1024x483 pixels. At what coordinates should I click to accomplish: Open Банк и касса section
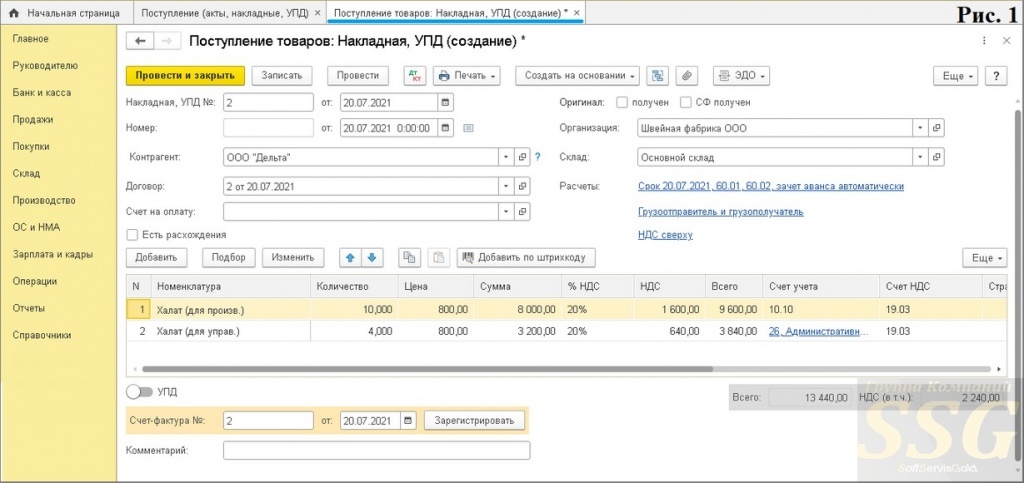coord(42,93)
